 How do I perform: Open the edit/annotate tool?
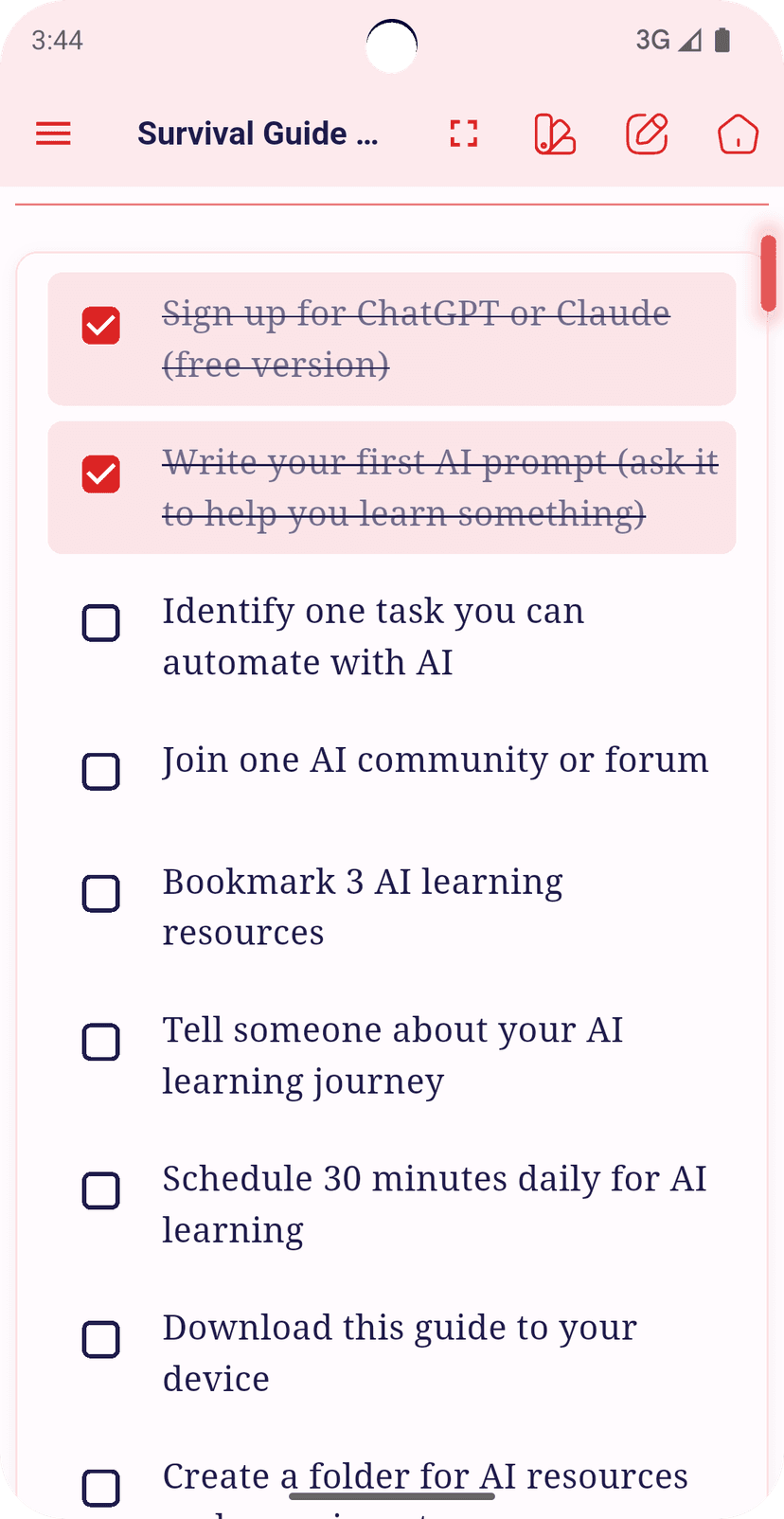647,134
